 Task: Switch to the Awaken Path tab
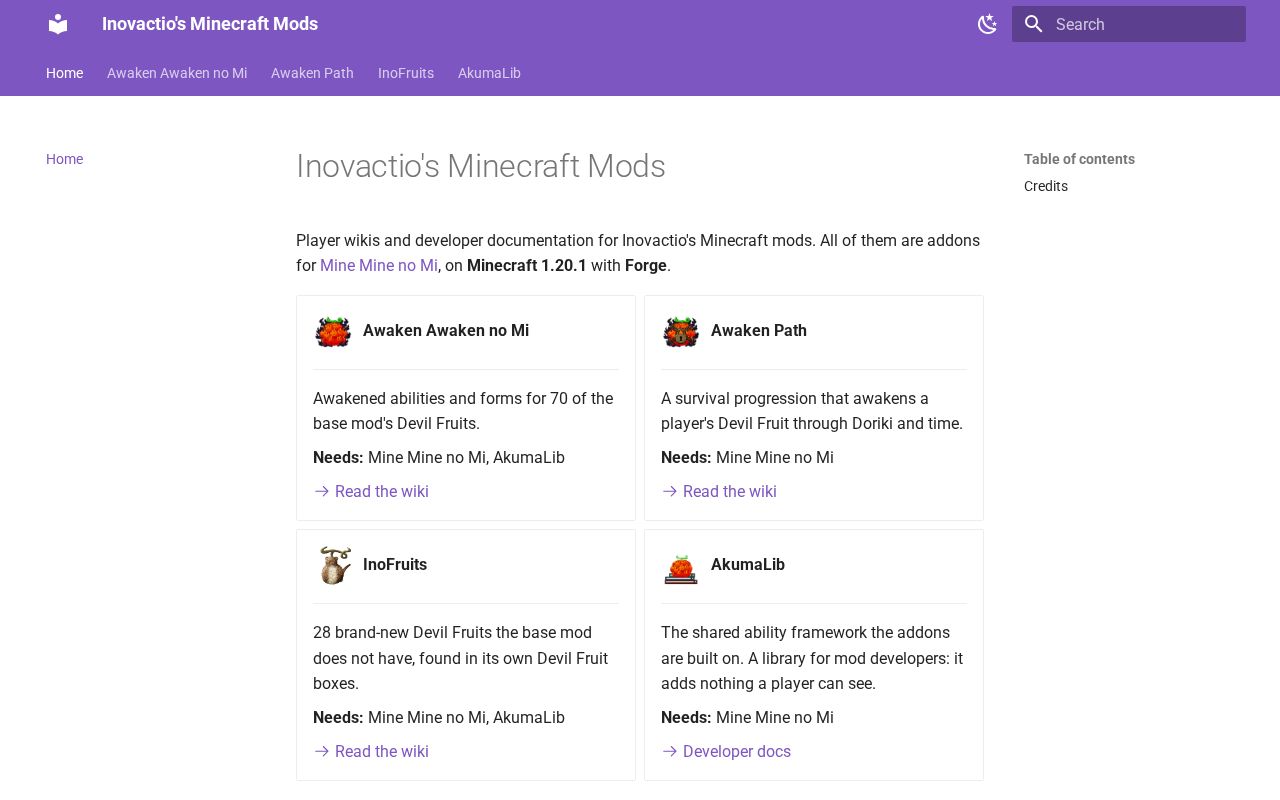coord(312,73)
